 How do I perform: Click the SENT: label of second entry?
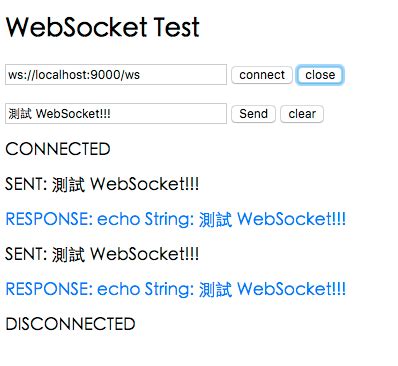click(x=26, y=254)
